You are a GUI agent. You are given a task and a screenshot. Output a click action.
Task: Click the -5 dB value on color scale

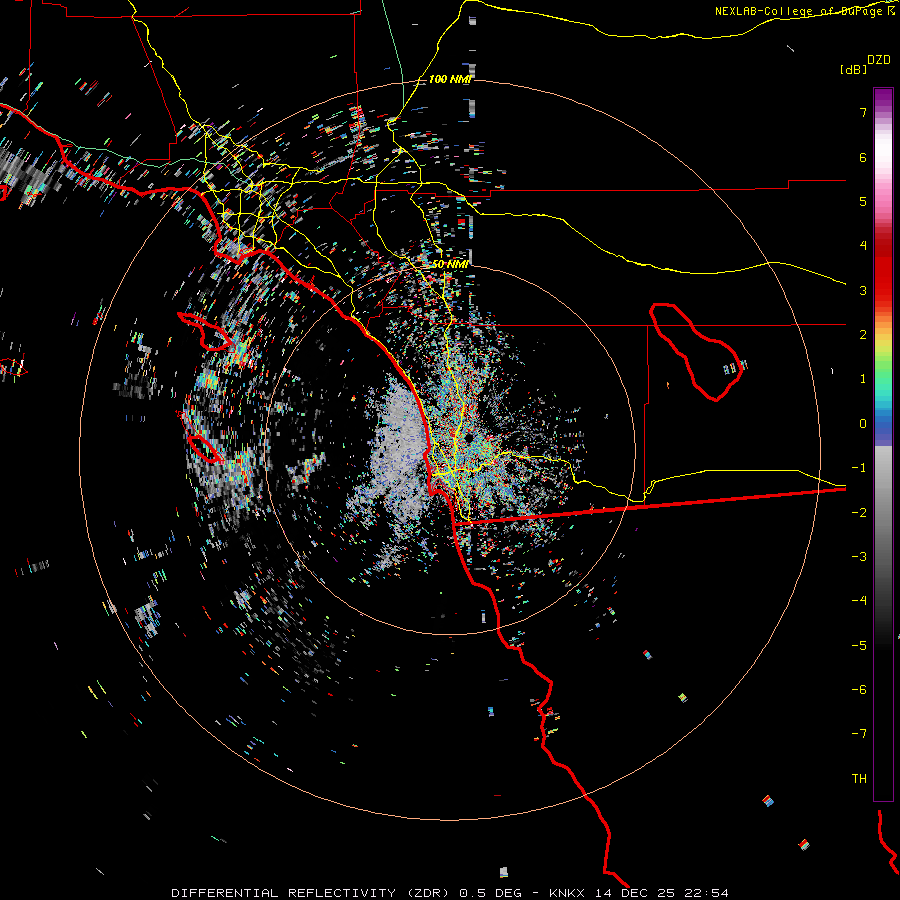[859, 646]
